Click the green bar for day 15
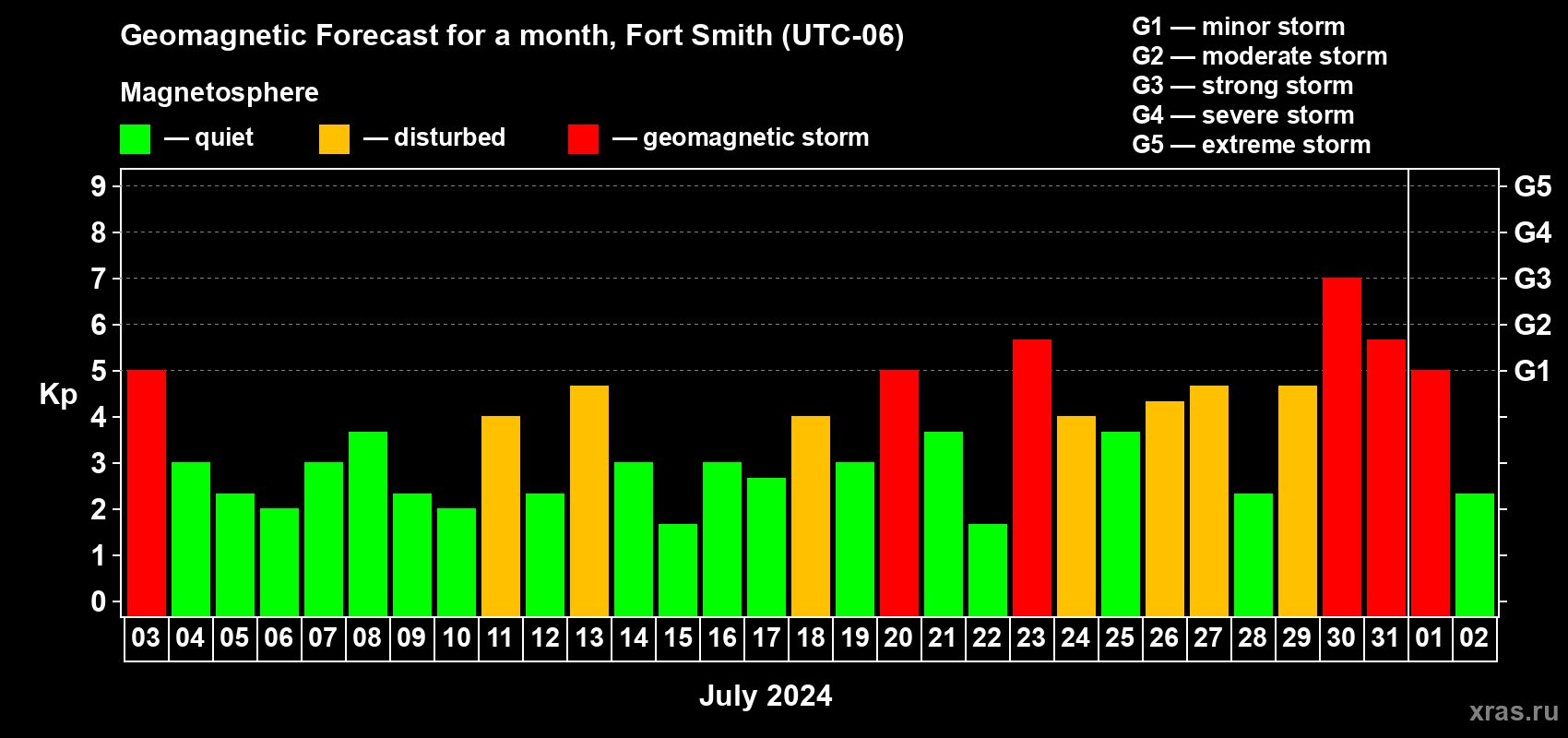The width and height of the screenshot is (1568, 738). (678, 570)
